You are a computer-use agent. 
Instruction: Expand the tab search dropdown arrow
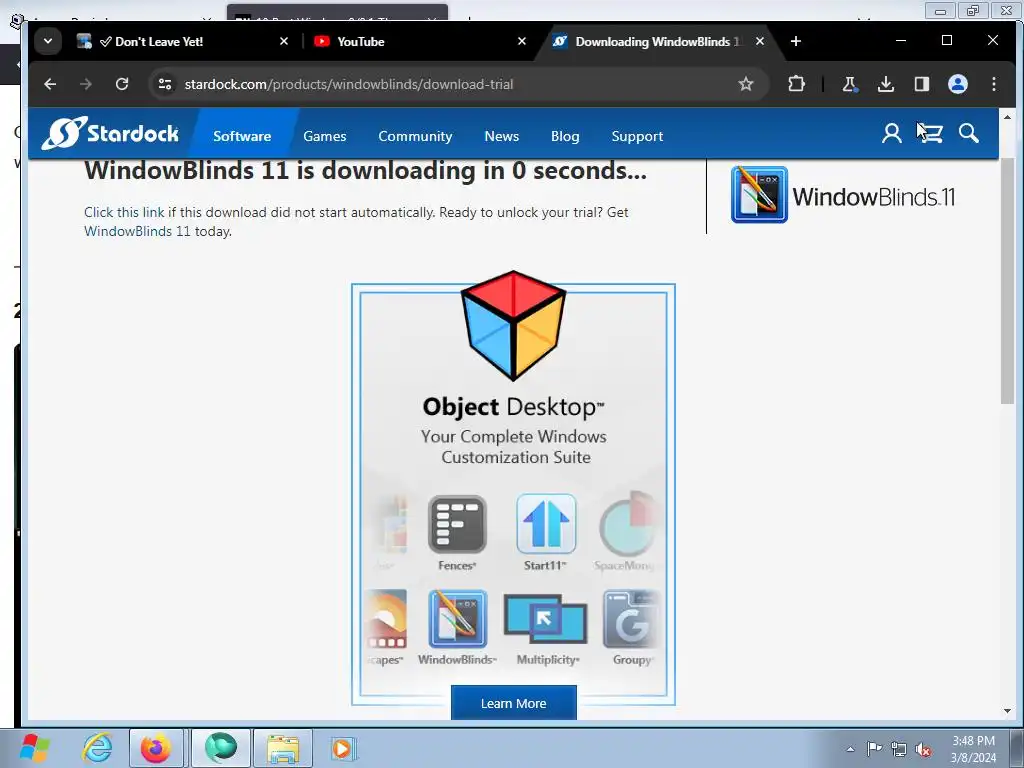pos(48,41)
